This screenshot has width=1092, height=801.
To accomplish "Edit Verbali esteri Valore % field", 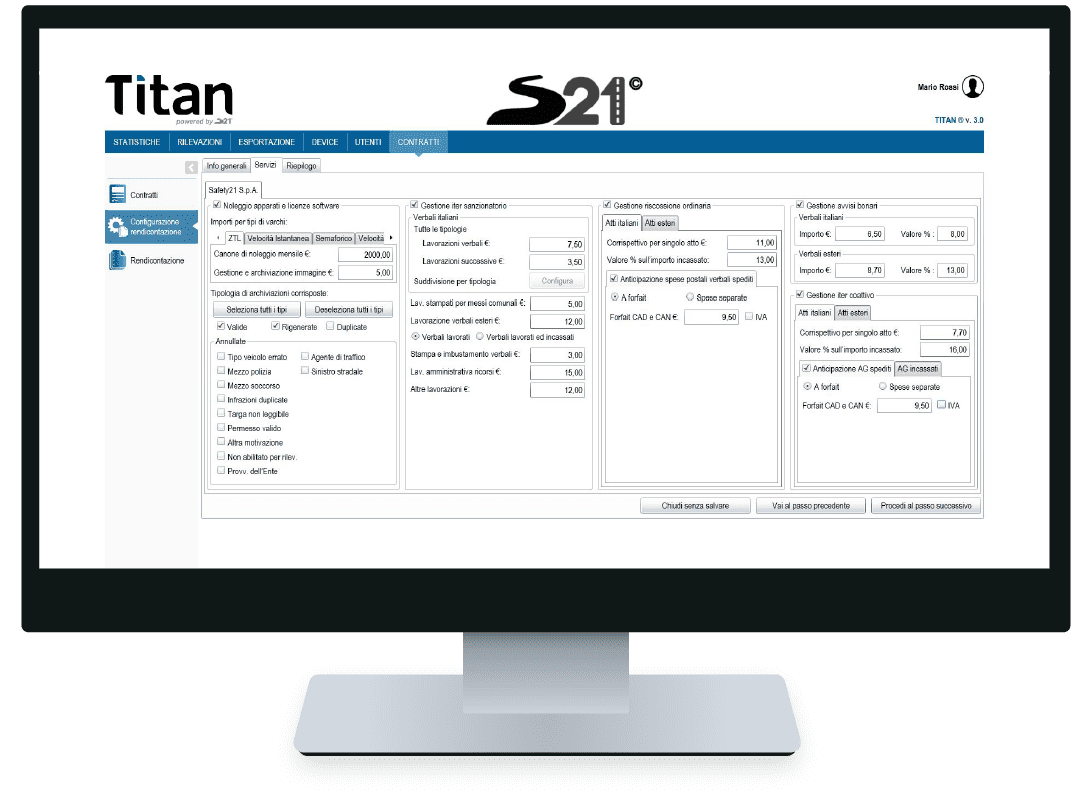I will pyautogui.click(x=952, y=270).
